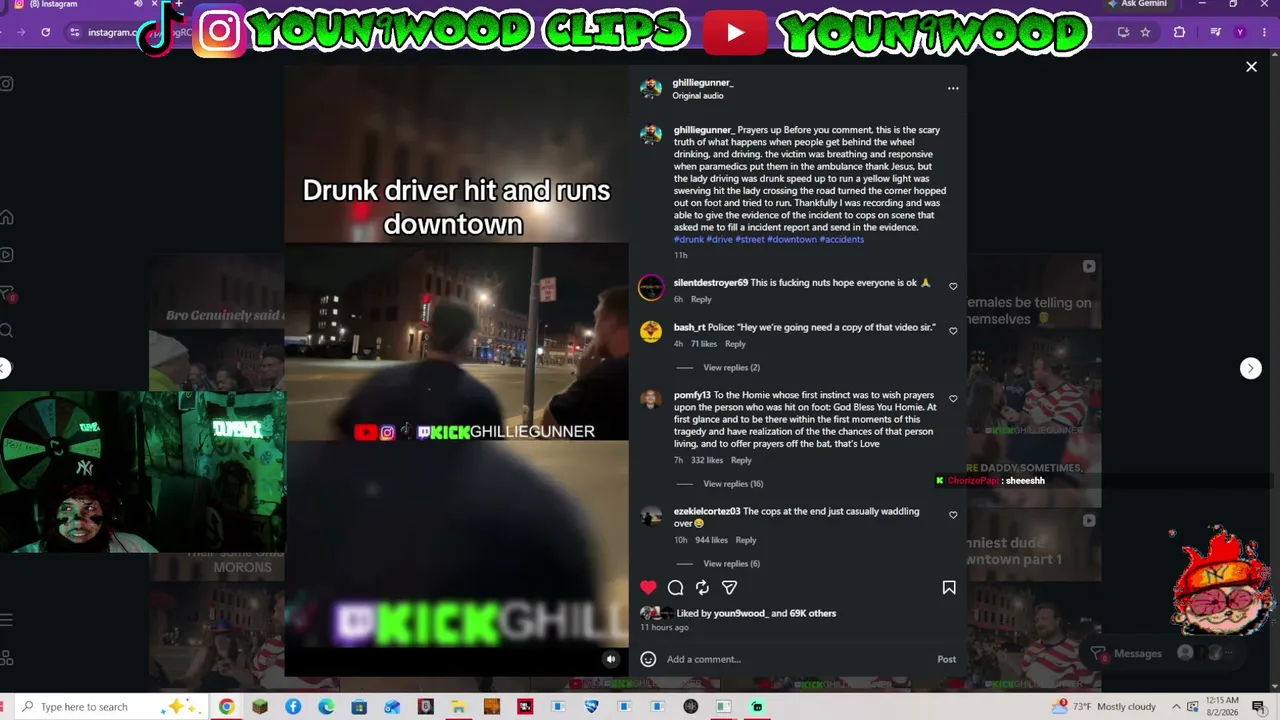Like silentdestroyer69's comment
Image resolution: width=1280 pixels, height=720 pixels.
pos(953,287)
